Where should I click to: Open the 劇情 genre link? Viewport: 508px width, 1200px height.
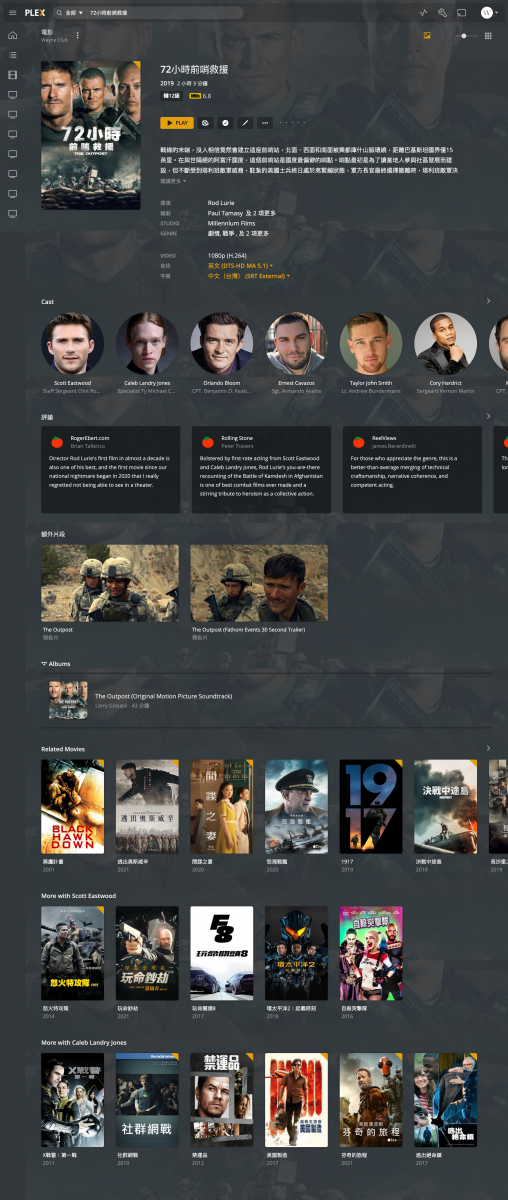point(213,233)
